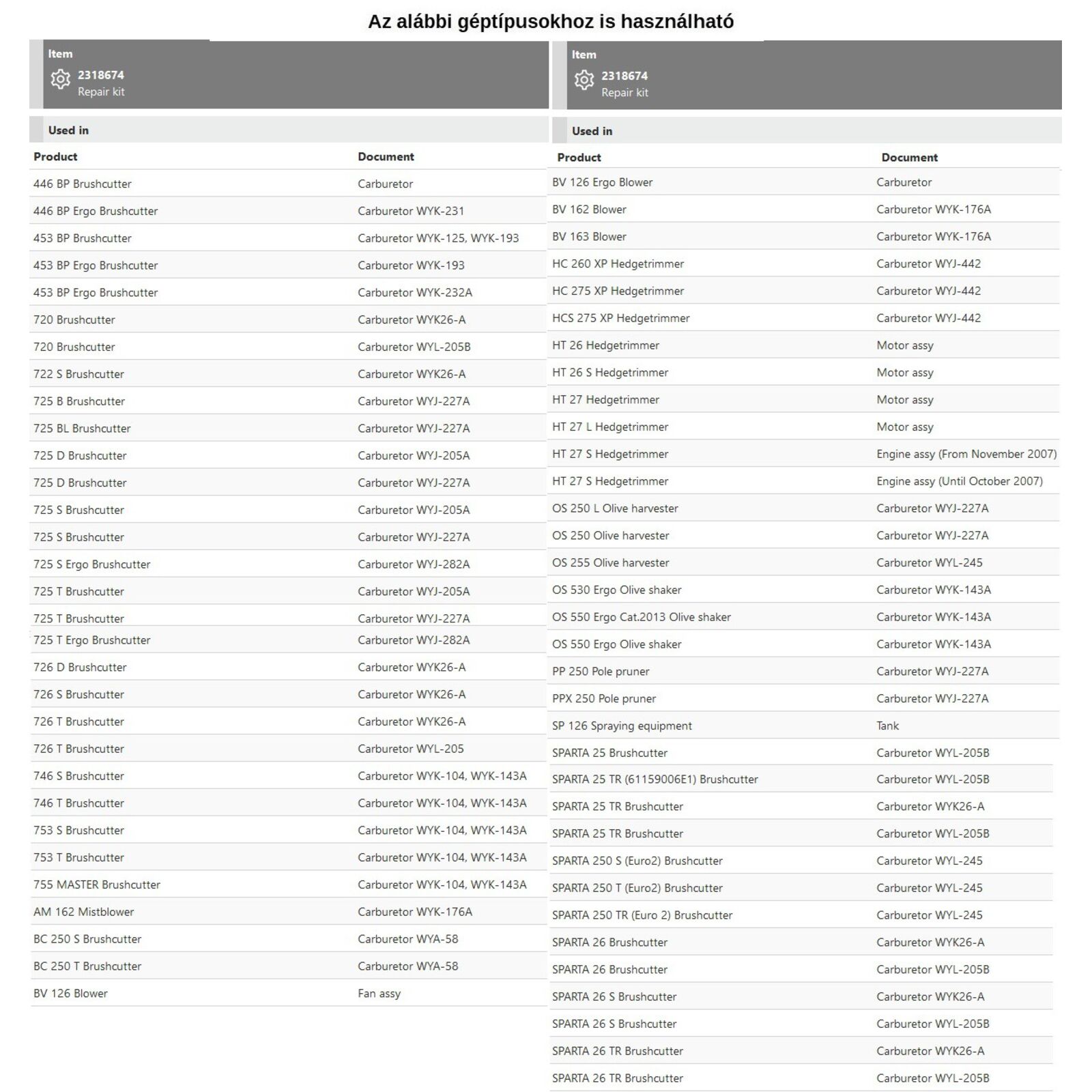Open Engine assy (From November 2007) document
1092x1092 pixels.
966,454
